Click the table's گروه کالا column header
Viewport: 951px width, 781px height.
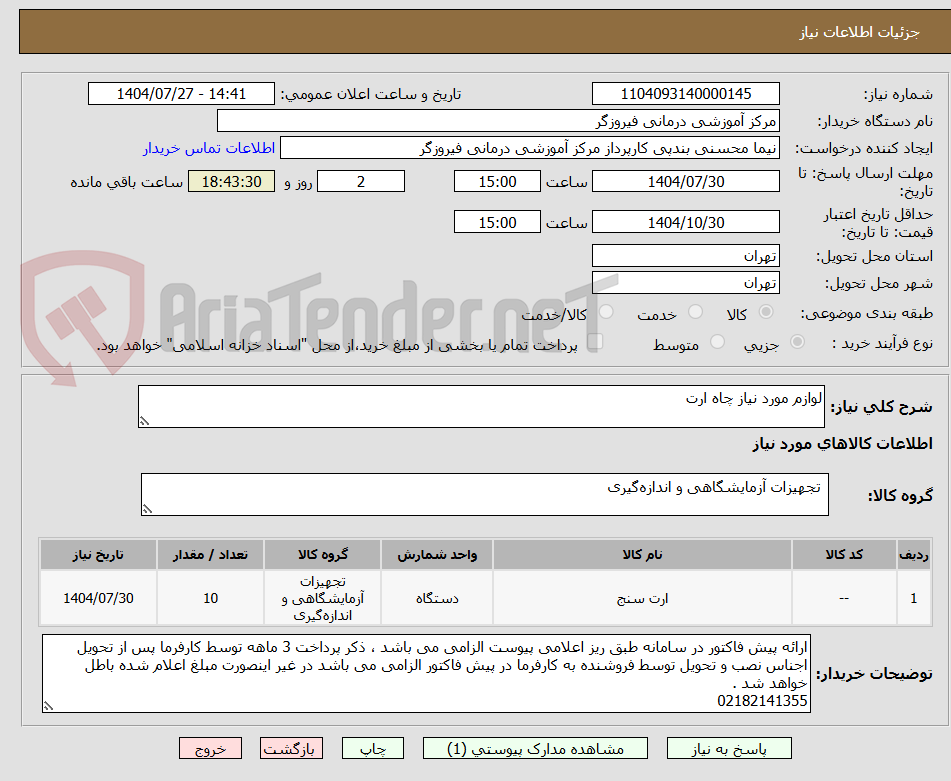323,555
